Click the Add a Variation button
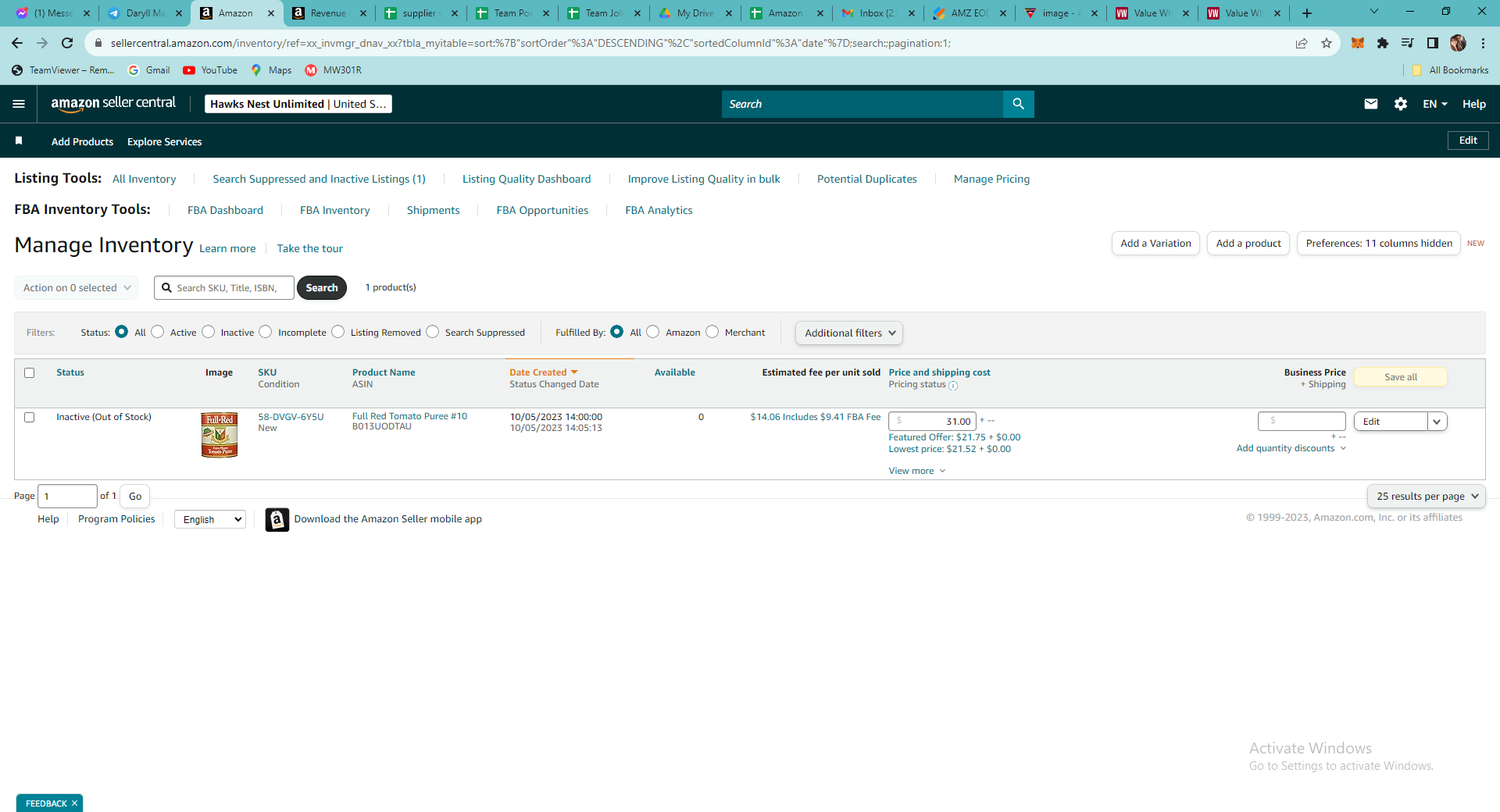Screen dimensions: 1500x812 click(x=1155, y=243)
